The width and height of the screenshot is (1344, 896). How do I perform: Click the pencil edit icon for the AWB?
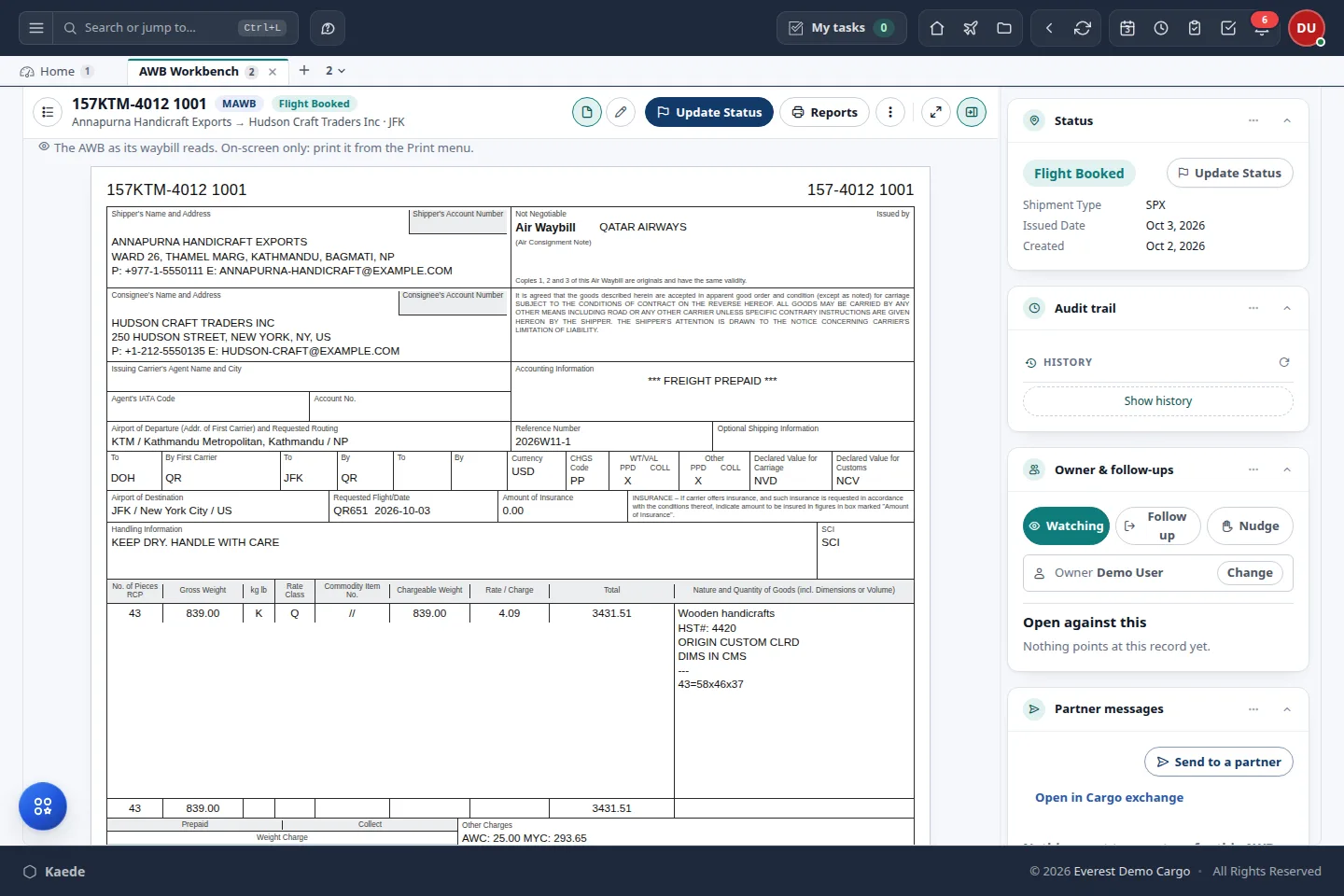click(621, 112)
